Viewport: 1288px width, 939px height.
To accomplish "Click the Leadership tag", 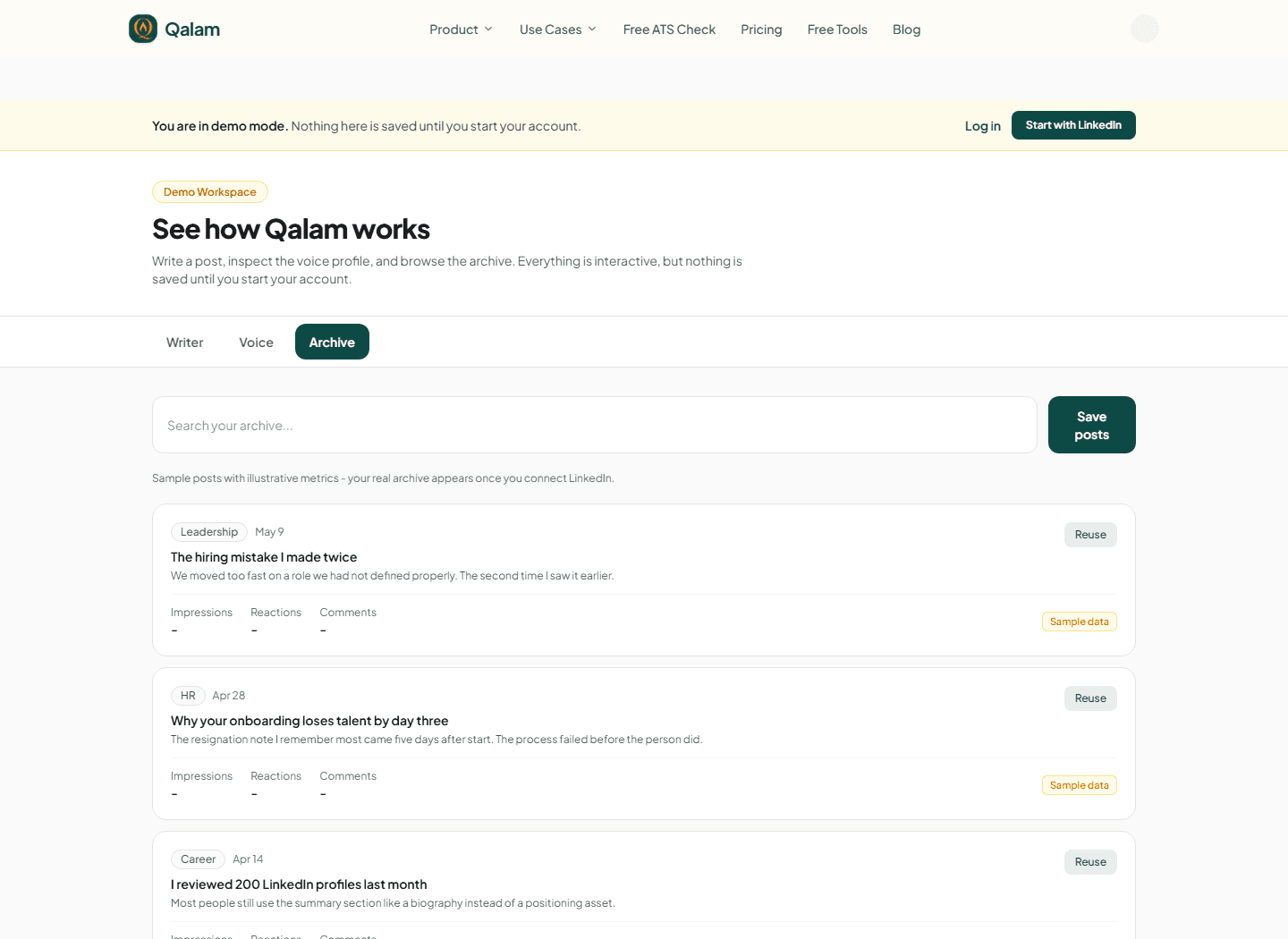I will tap(209, 532).
